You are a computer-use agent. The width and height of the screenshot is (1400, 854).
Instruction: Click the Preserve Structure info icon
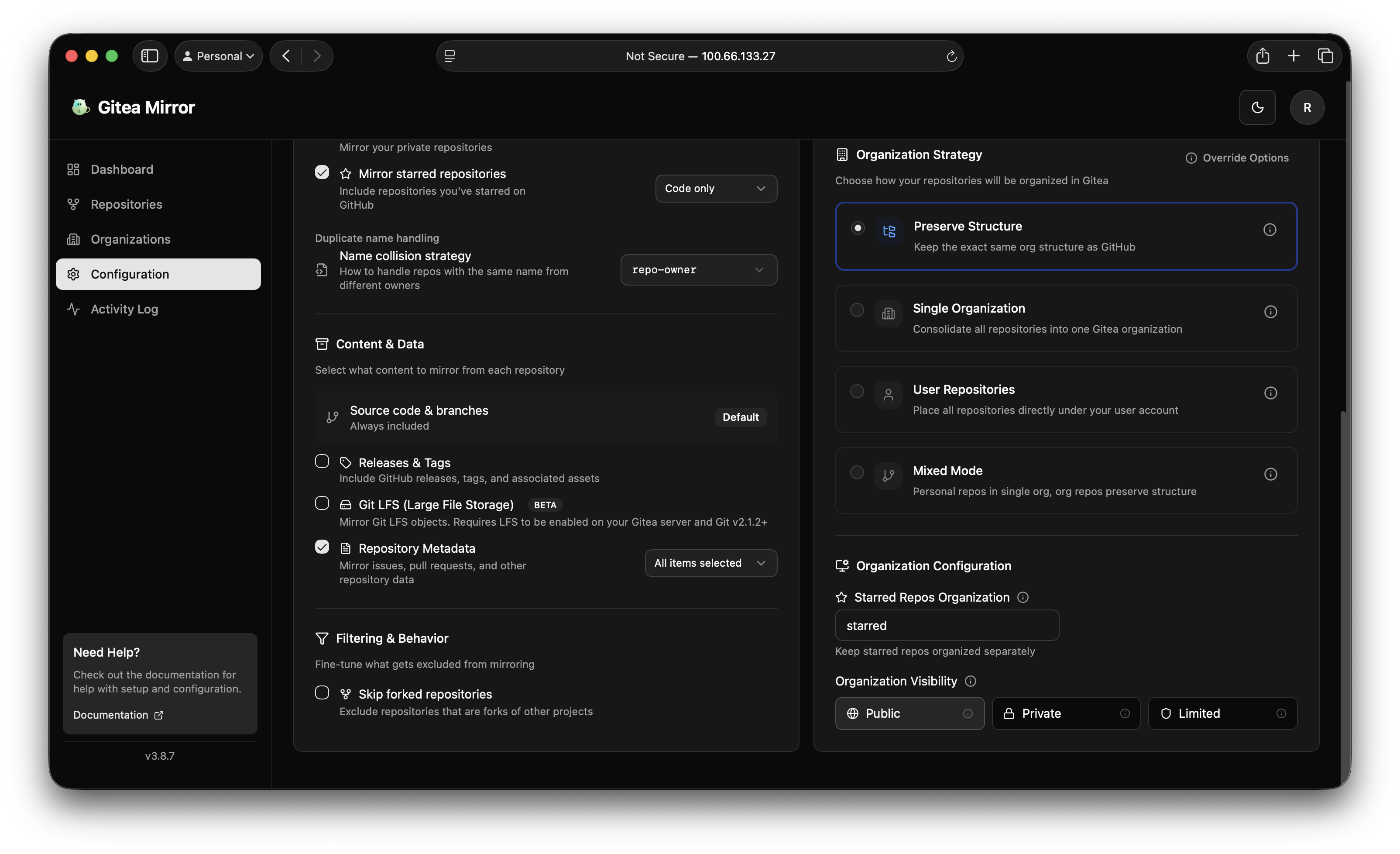pos(1270,230)
